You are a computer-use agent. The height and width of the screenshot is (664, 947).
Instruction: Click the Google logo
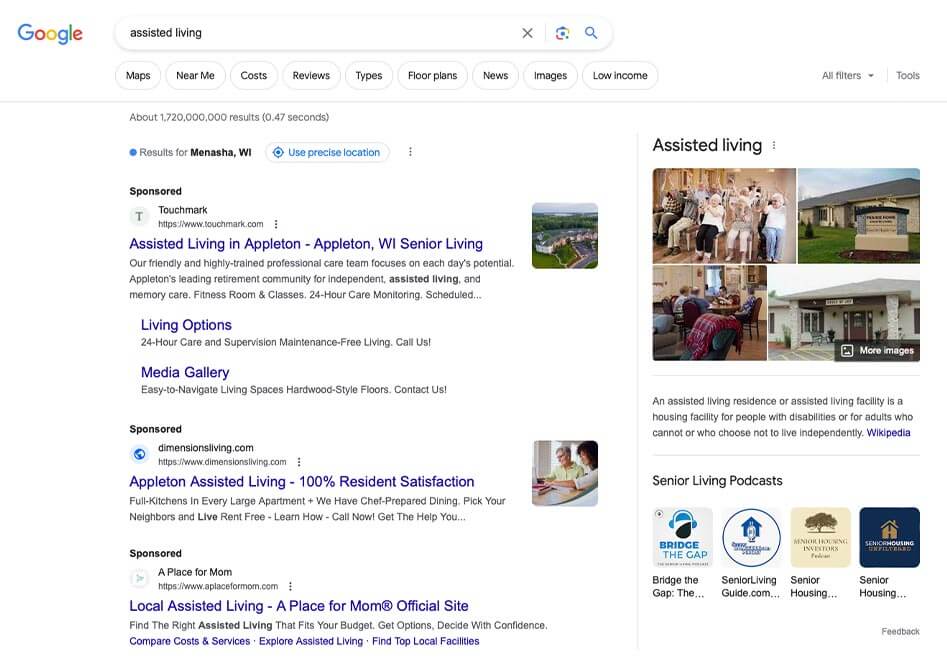point(50,33)
